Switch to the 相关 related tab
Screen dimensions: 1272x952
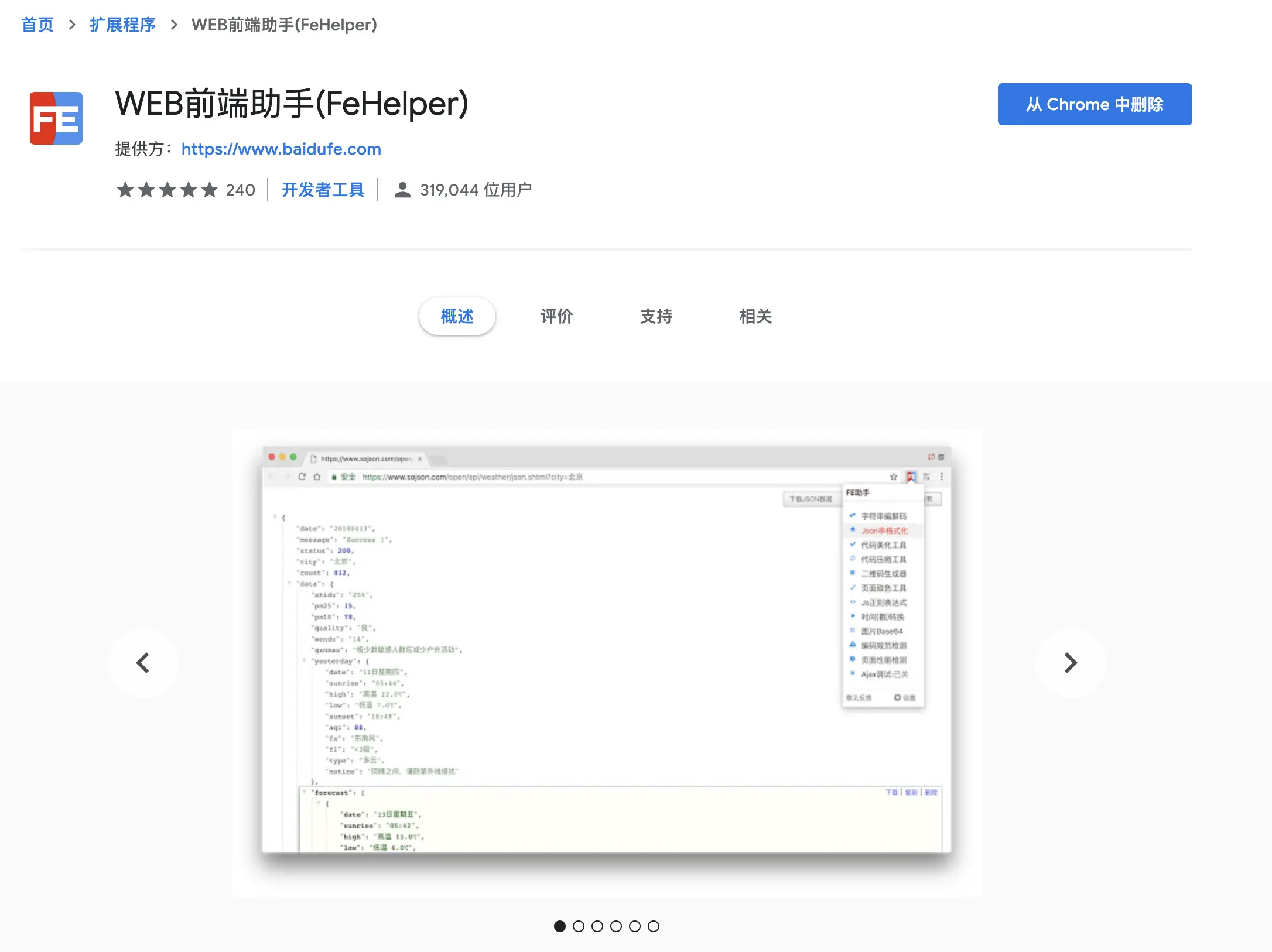tap(755, 316)
